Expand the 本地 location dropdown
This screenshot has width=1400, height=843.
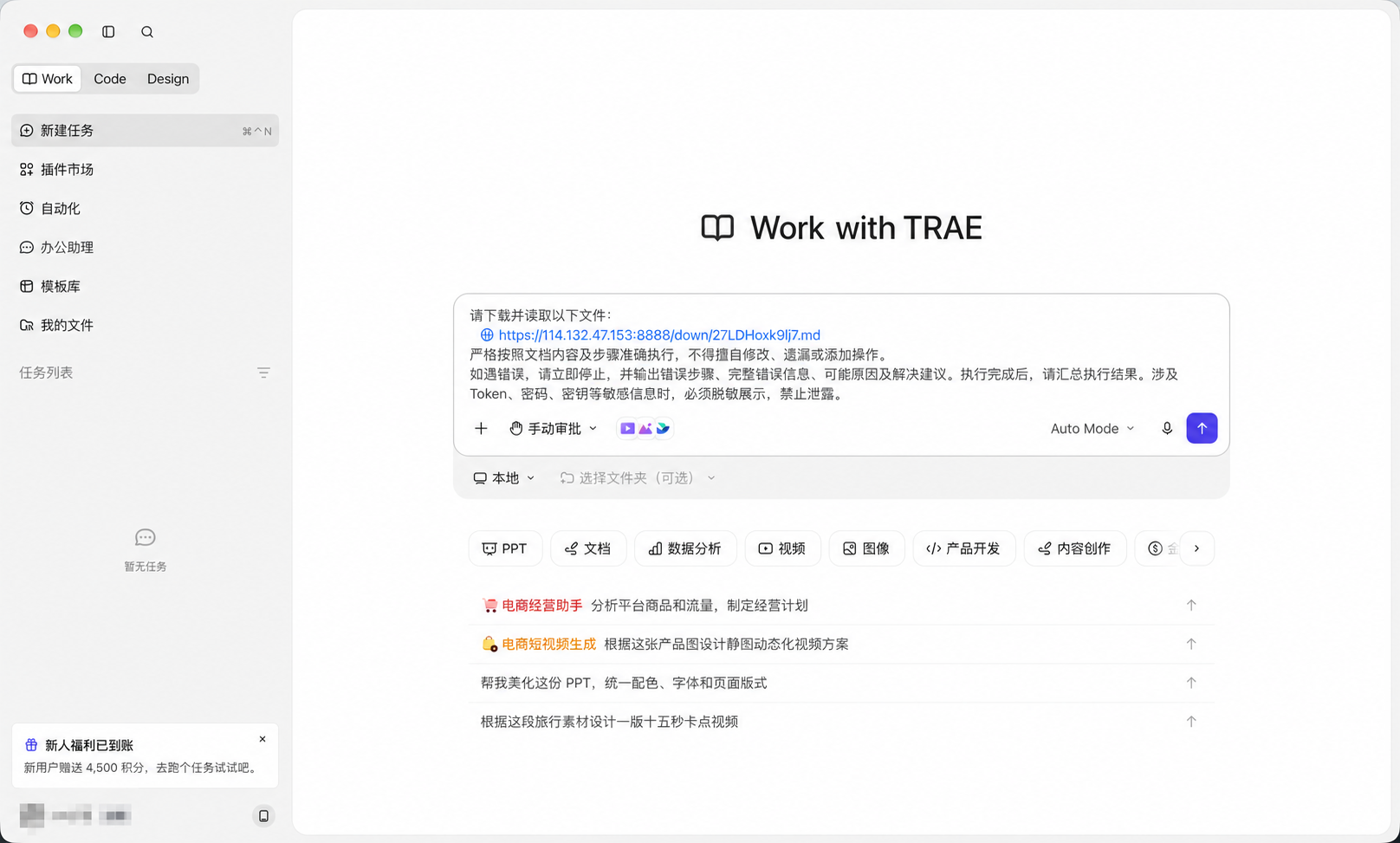[x=504, y=478]
